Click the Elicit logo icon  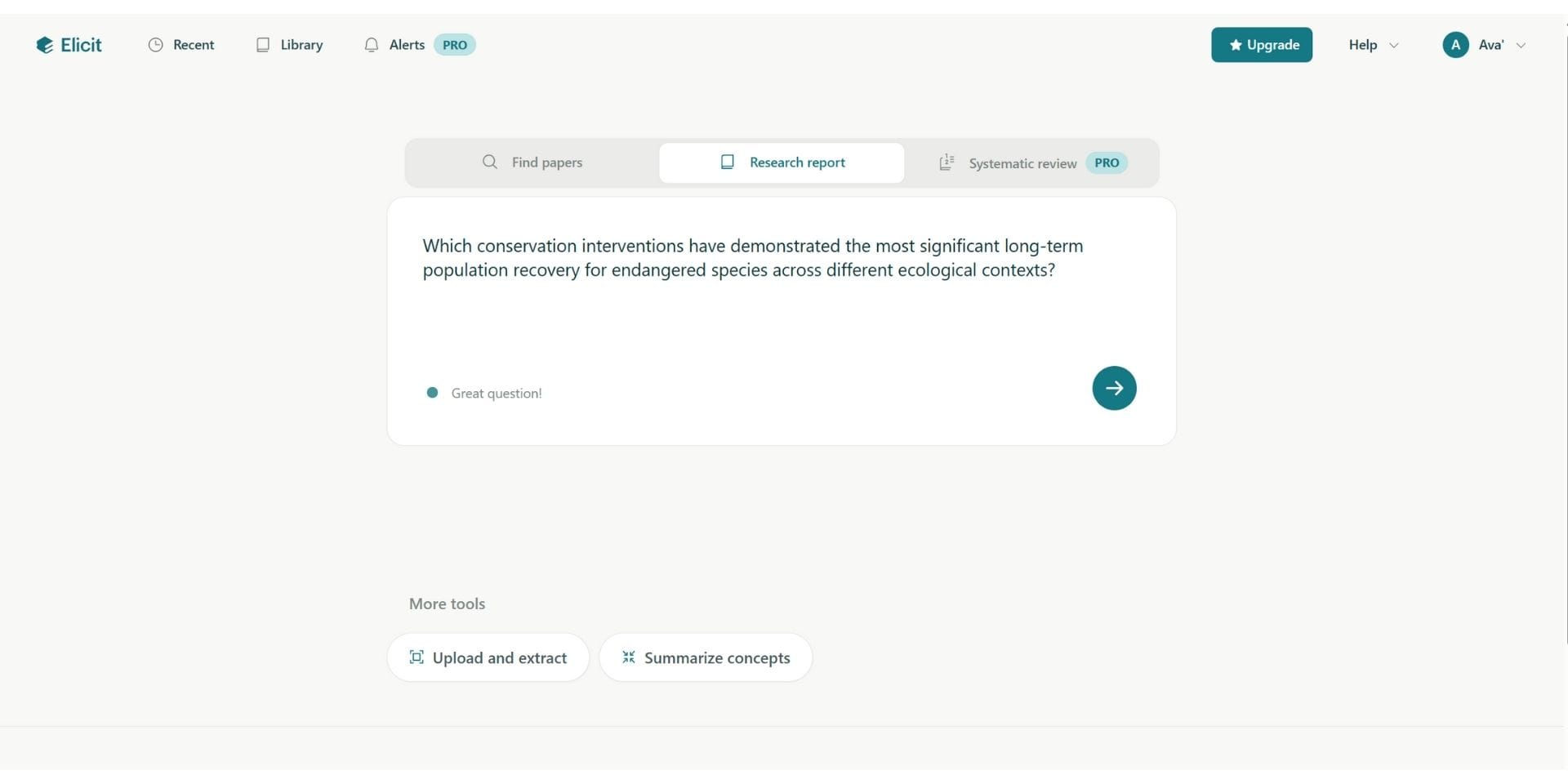tap(44, 45)
